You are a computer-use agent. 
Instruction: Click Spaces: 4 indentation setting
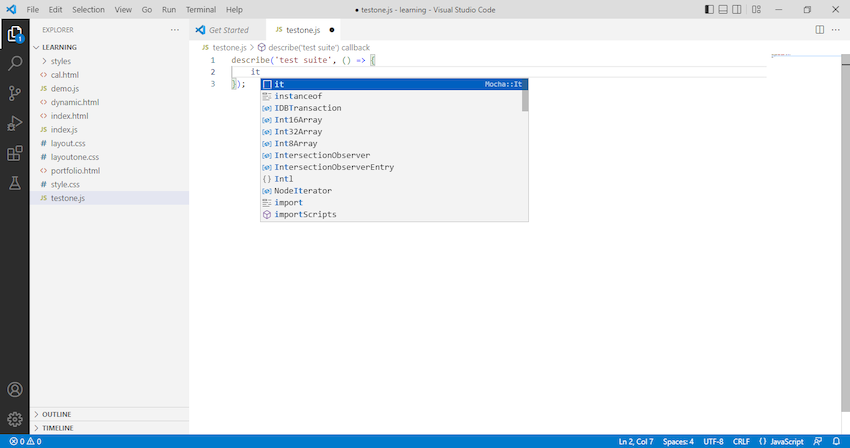pos(678,441)
